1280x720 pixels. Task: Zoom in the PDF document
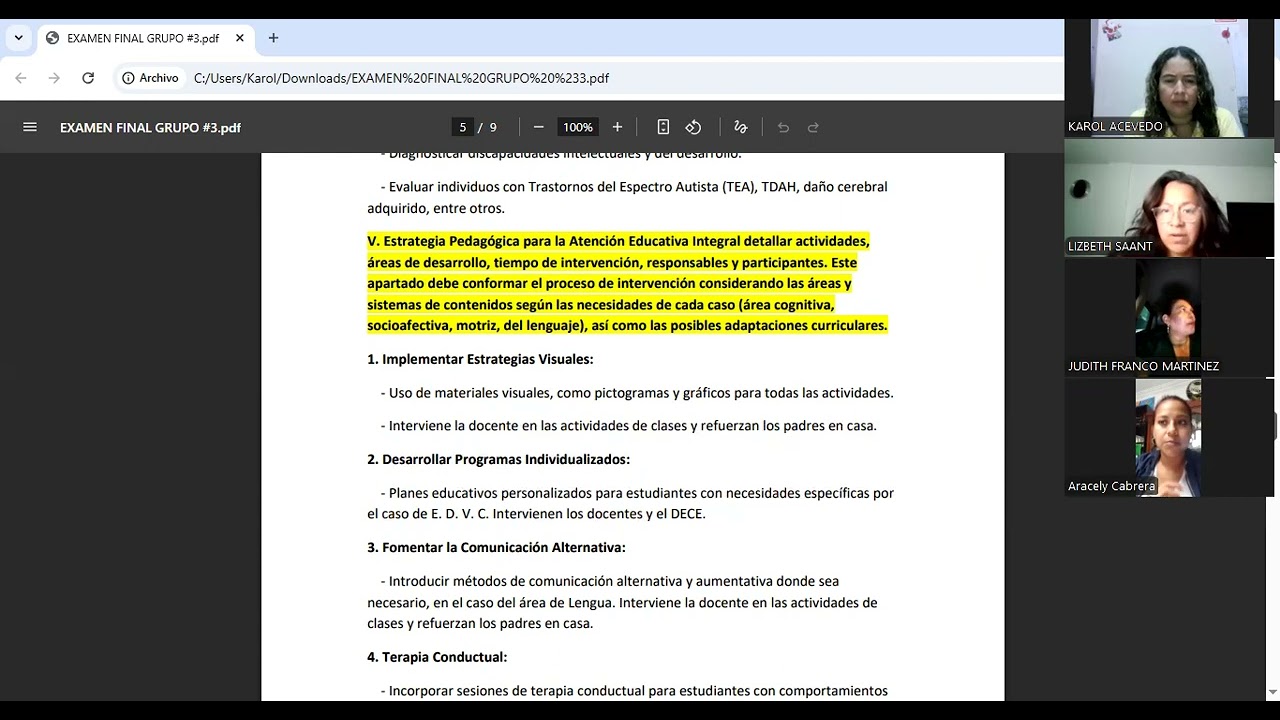(x=617, y=127)
